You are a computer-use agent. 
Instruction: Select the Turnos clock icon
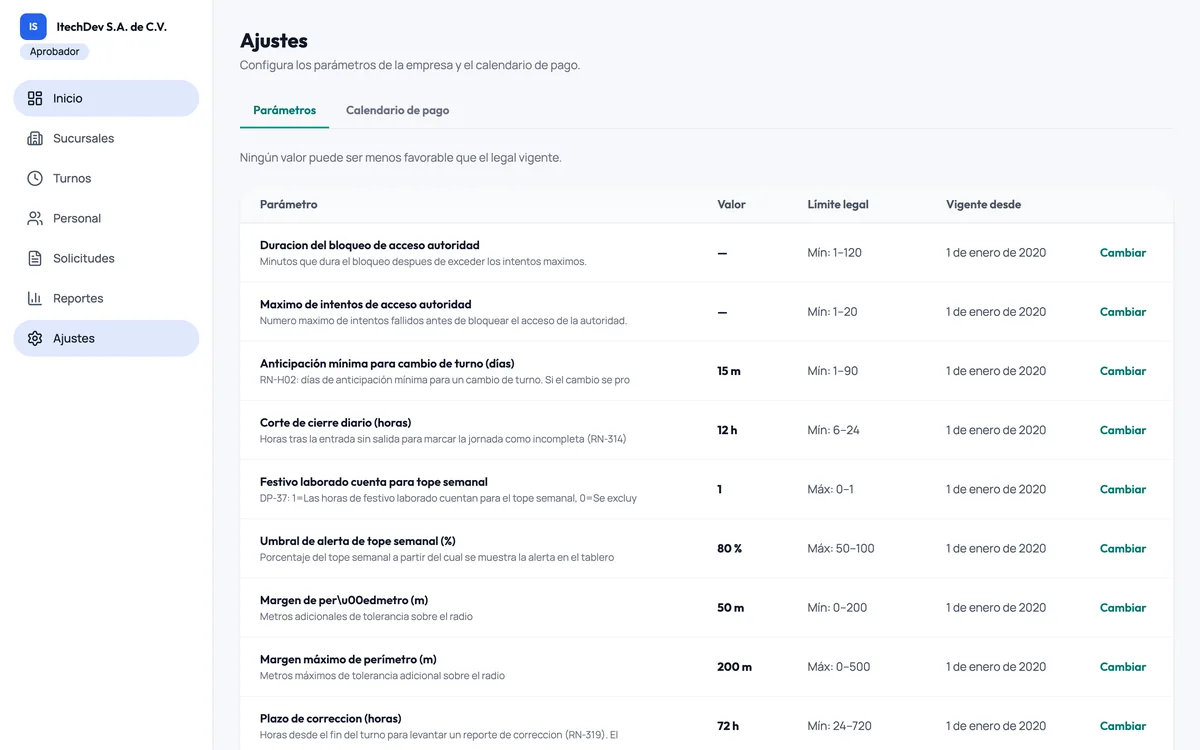[x=35, y=178]
